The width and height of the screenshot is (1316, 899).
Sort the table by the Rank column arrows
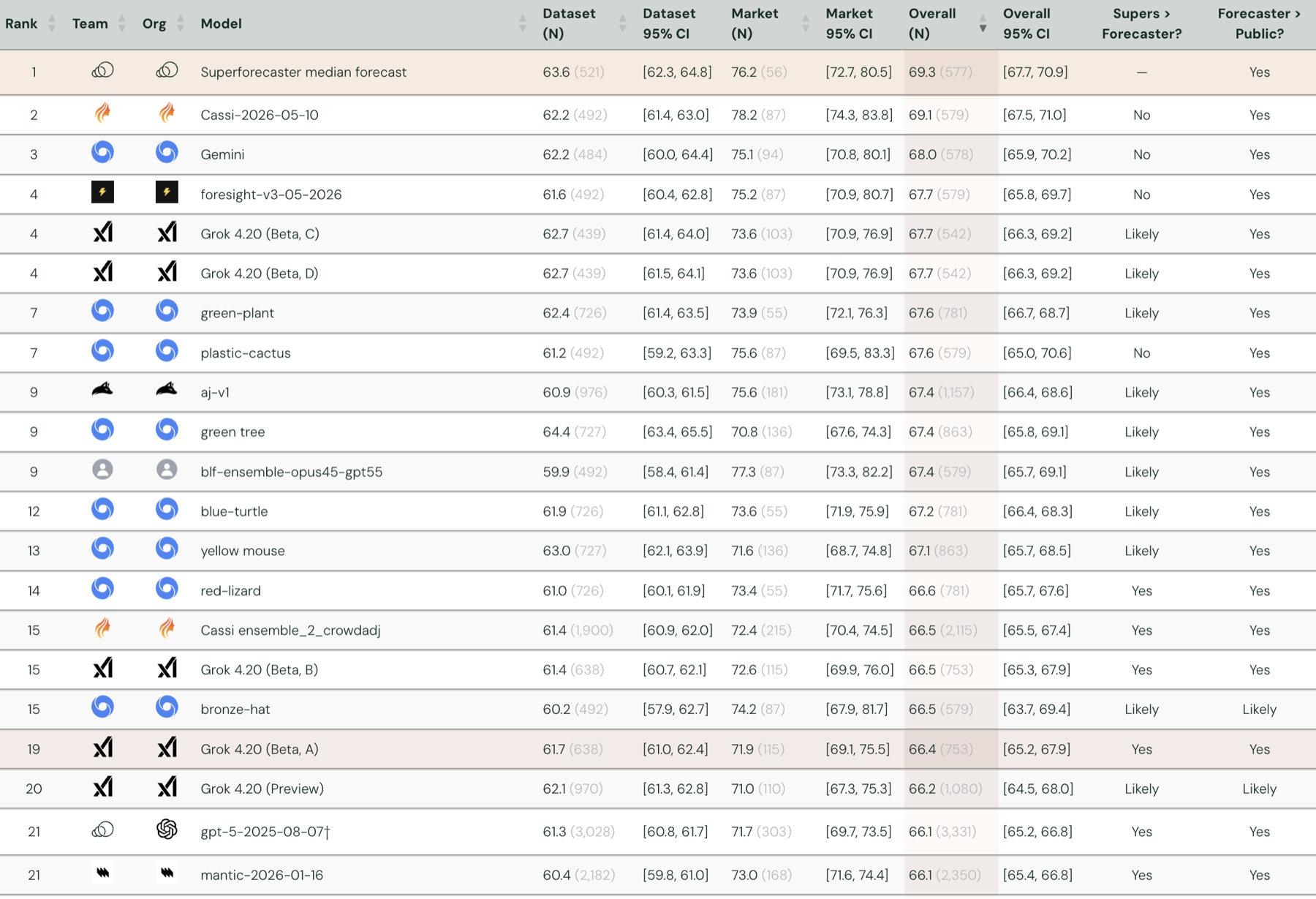[52, 23]
